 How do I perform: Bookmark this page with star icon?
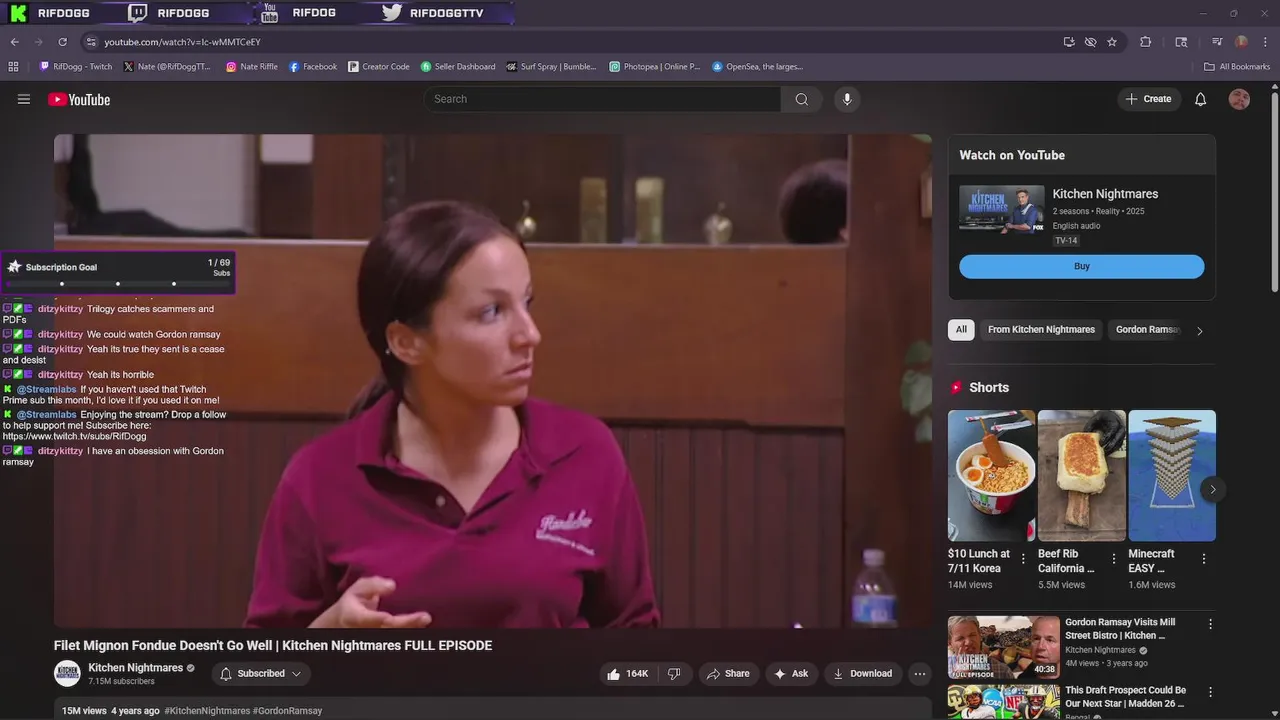pos(1112,42)
